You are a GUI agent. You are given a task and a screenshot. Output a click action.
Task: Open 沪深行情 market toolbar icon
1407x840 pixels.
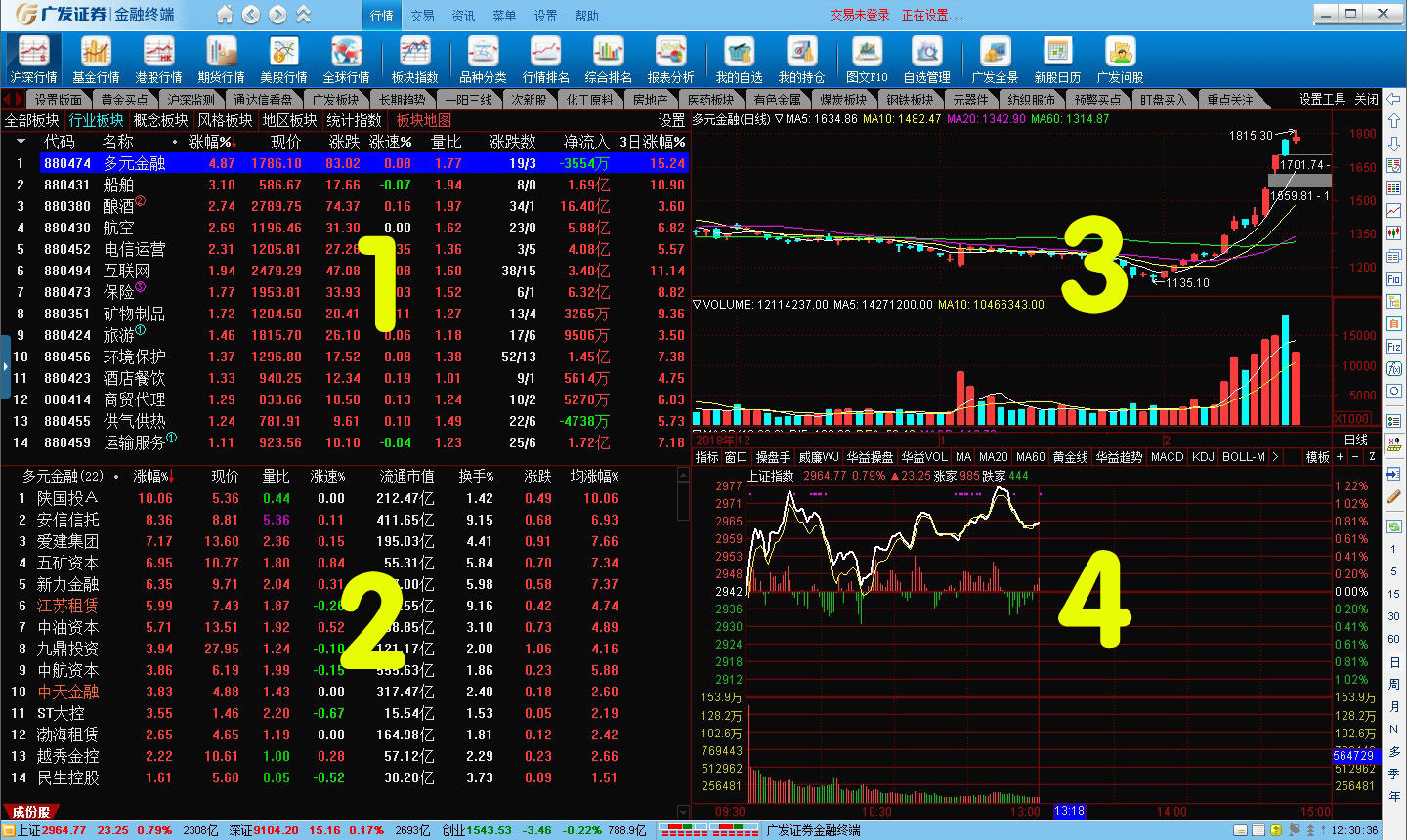point(33,60)
